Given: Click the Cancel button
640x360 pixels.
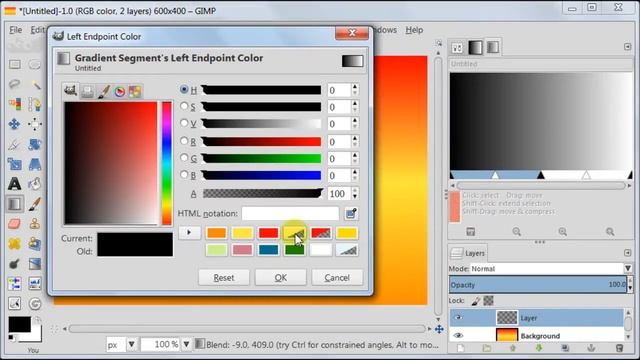Looking at the screenshot, I should click(337, 278).
